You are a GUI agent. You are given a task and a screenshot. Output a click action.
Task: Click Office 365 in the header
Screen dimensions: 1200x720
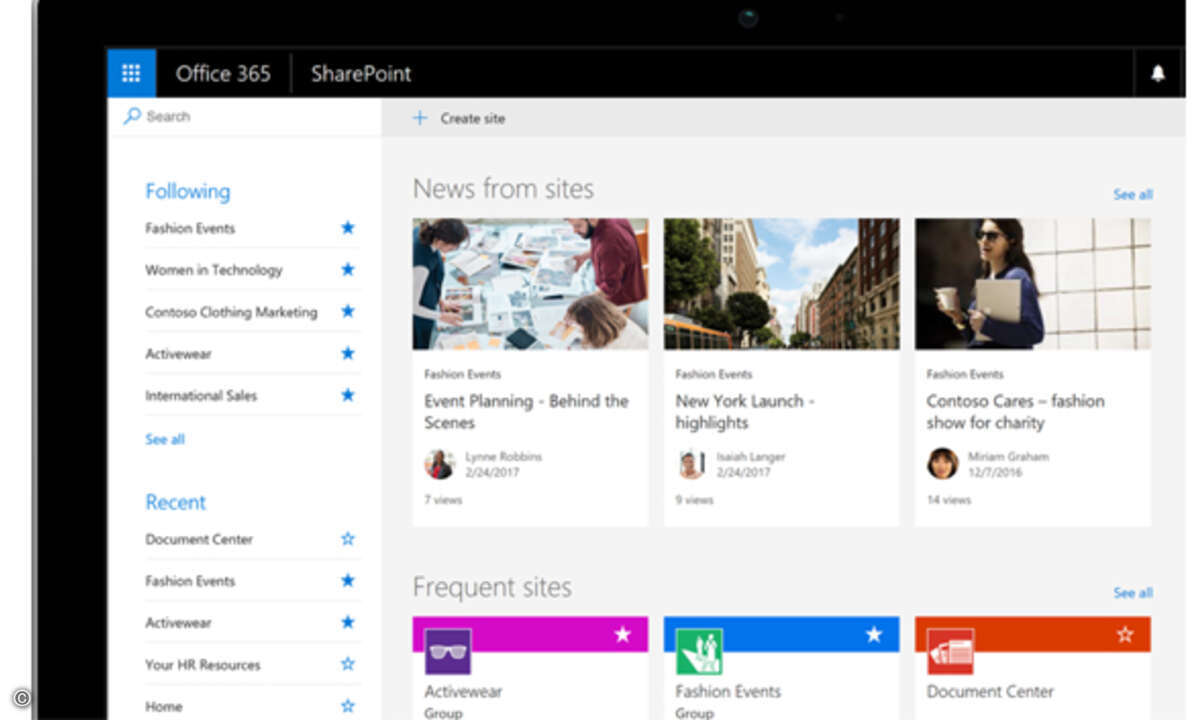[x=223, y=74]
